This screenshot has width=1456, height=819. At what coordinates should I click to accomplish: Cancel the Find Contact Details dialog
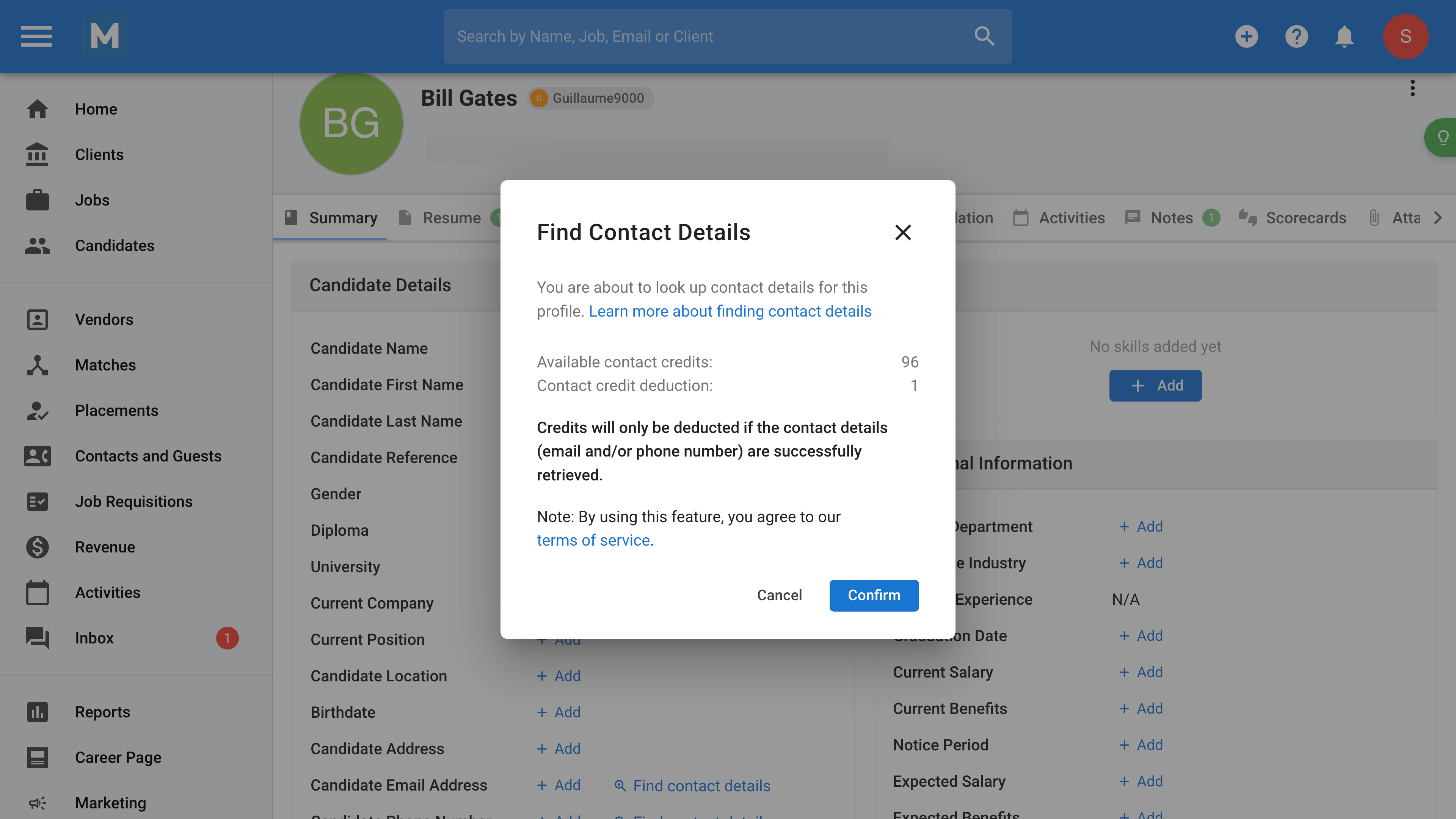coord(780,595)
